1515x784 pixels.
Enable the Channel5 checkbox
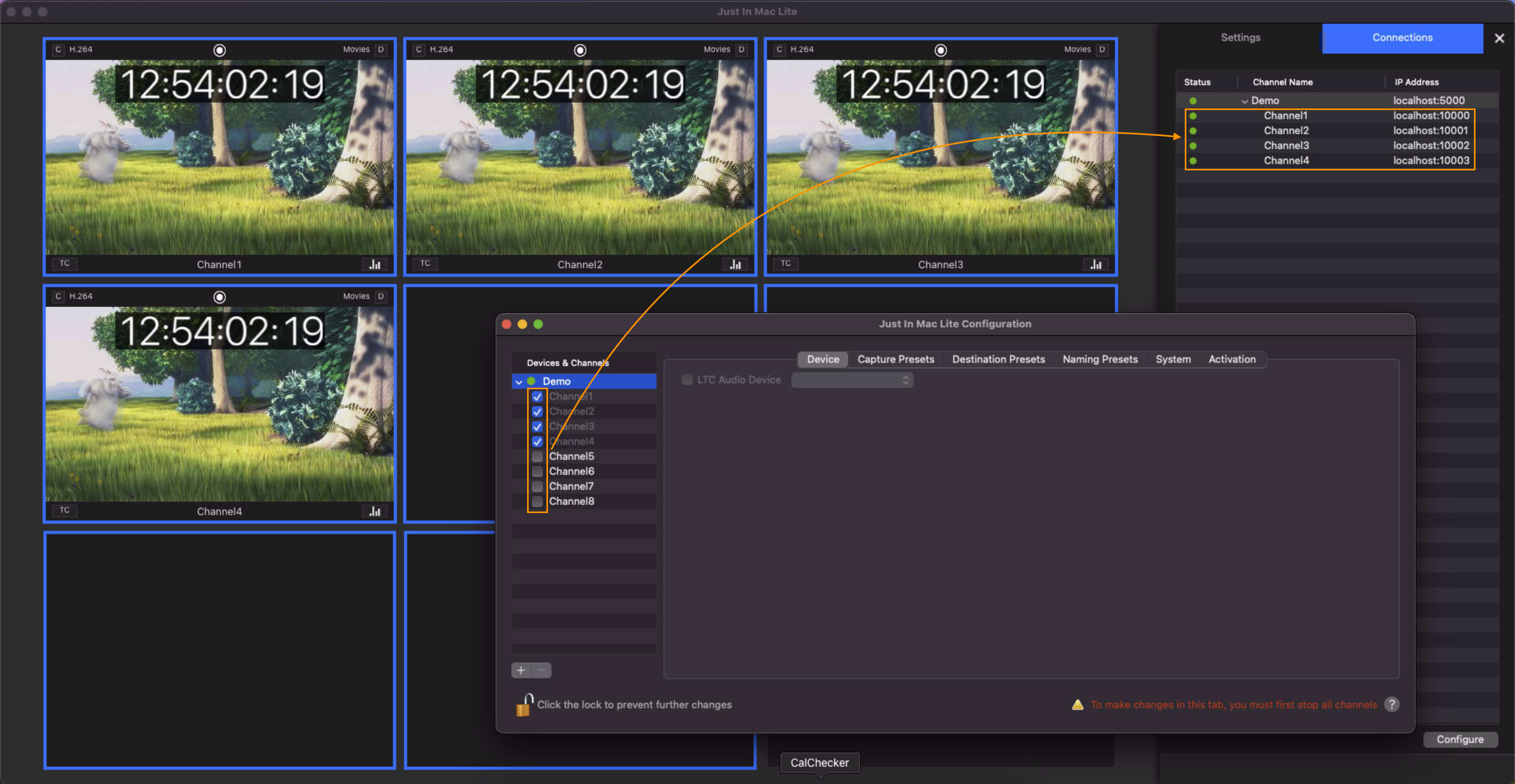tap(537, 456)
